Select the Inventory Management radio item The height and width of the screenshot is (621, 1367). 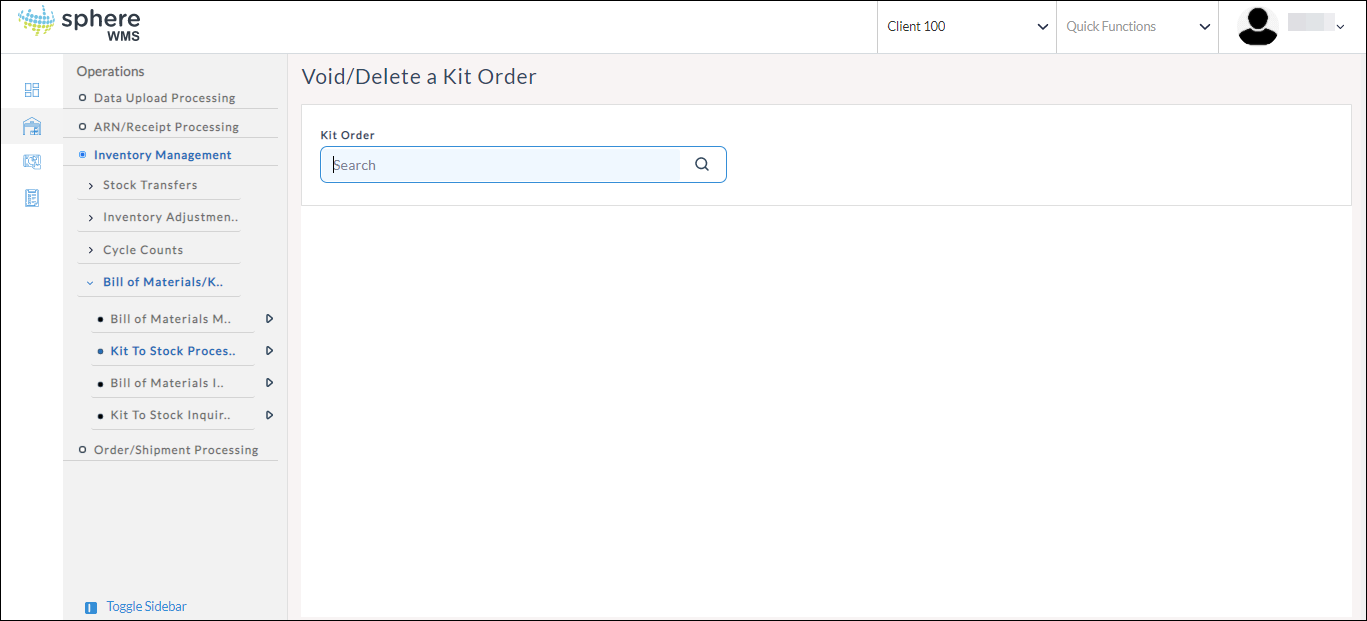154,155
